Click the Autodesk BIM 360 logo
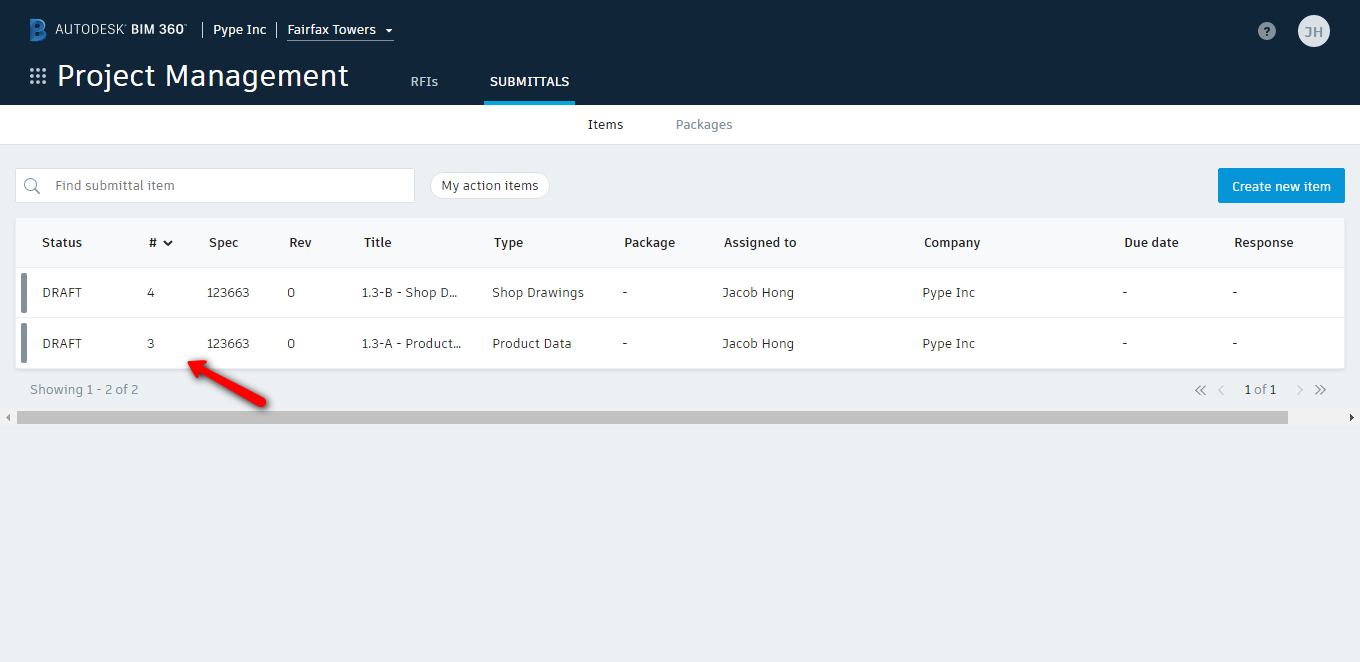This screenshot has height=662, width=1360. (x=107, y=30)
